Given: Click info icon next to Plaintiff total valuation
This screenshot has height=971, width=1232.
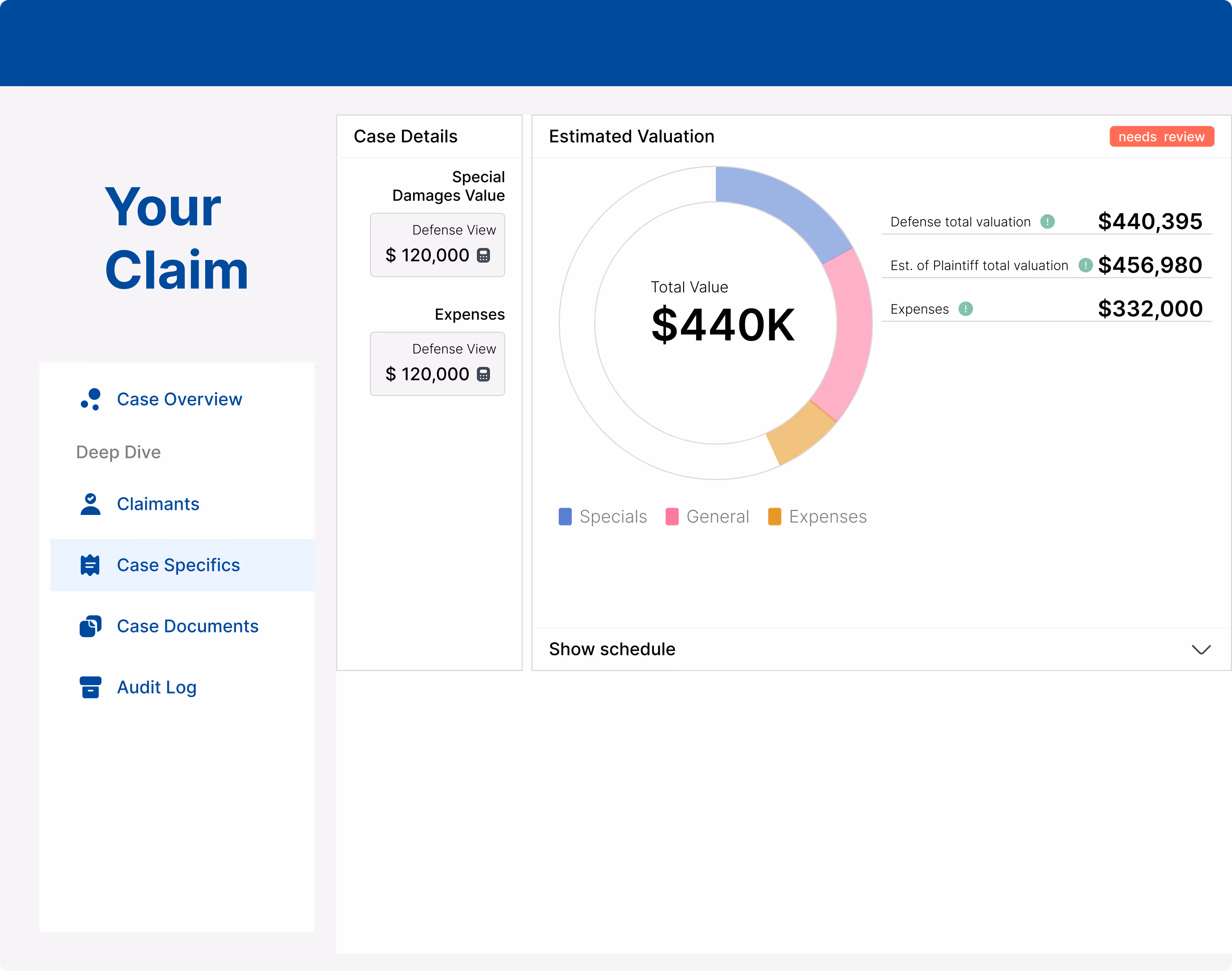Looking at the screenshot, I should coord(1085,265).
